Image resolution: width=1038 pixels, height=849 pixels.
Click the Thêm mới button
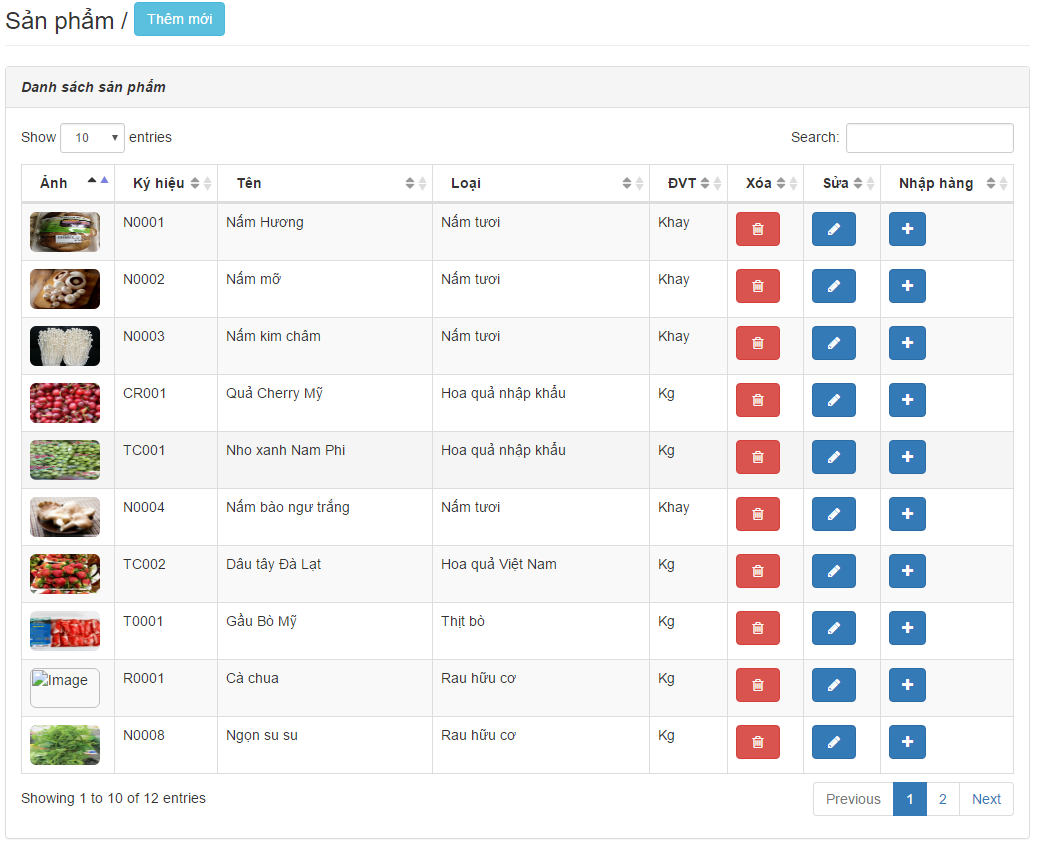[x=180, y=19]
